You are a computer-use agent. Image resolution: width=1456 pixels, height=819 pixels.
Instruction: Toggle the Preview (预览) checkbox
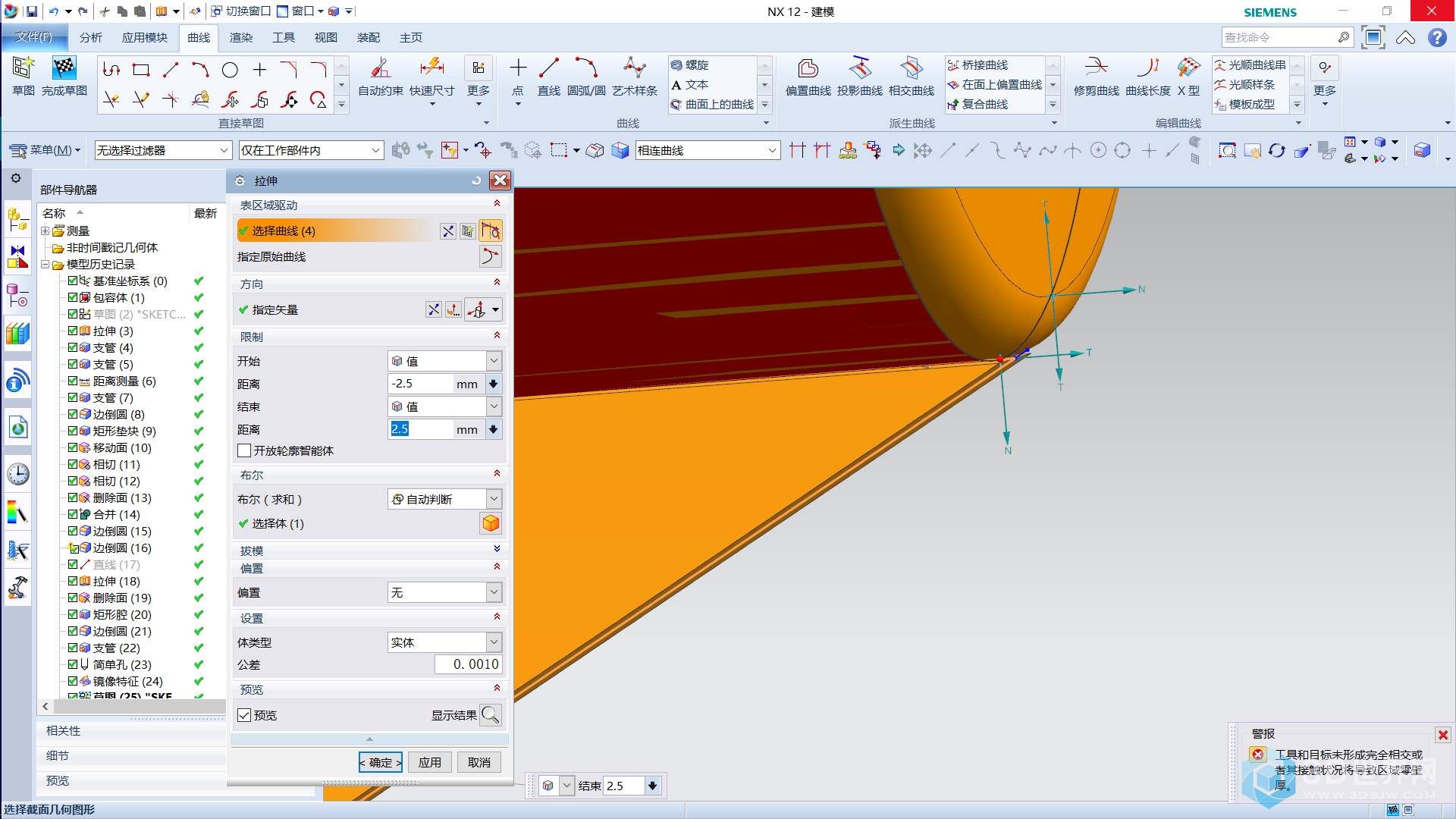(x=244, y=715)
